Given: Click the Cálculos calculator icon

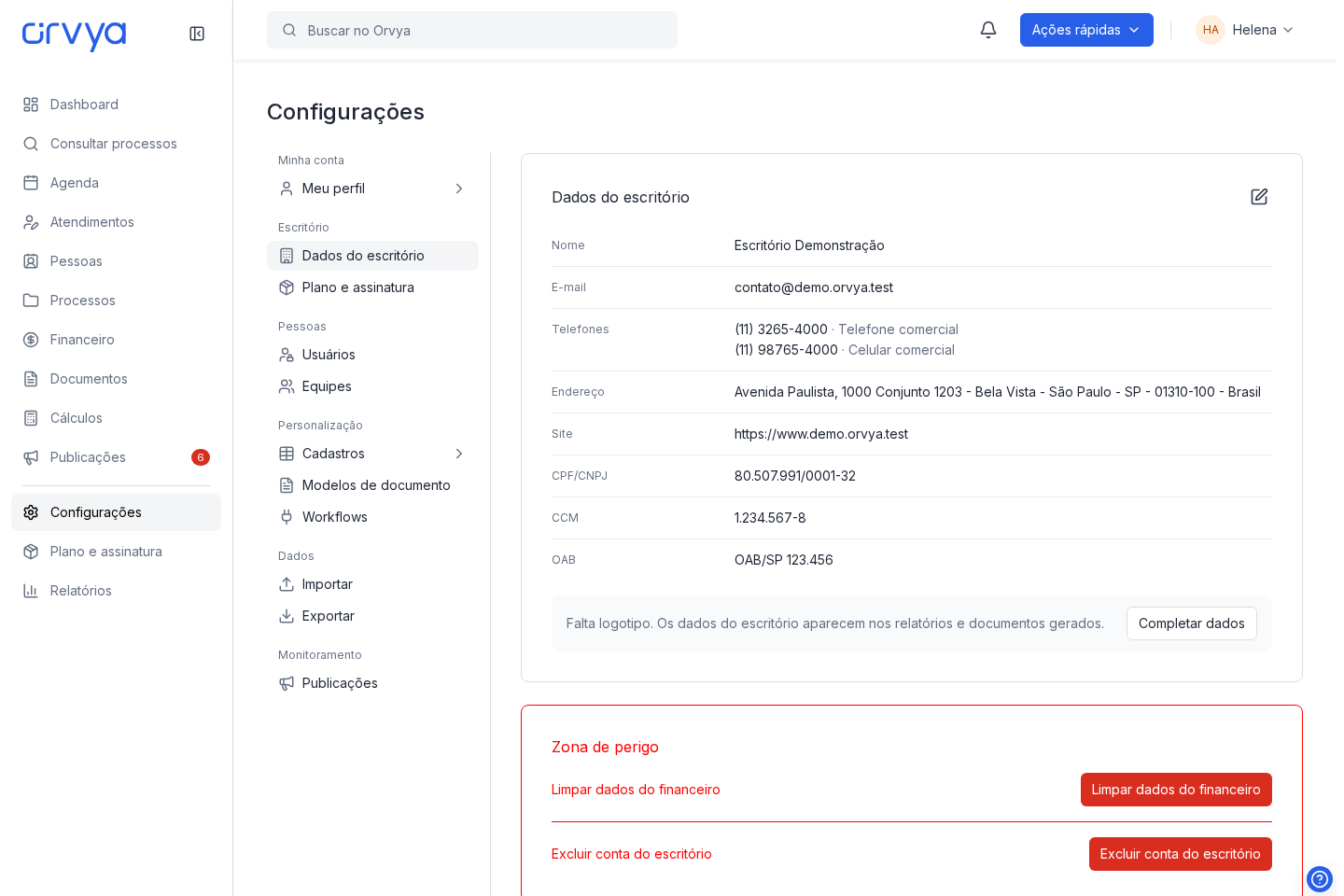Looking at the screenshot, I should click(x=31, y=418).
